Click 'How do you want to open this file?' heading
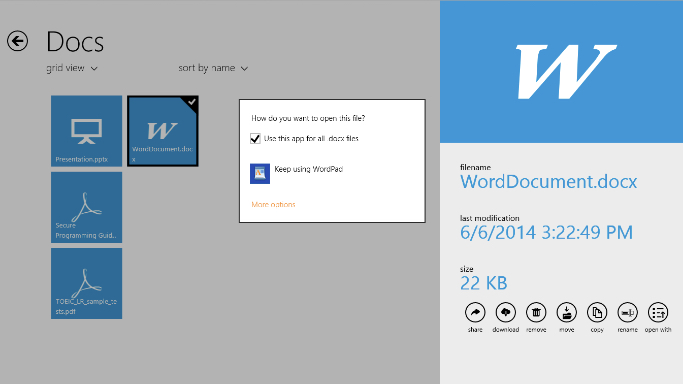Screen dimensions: 683x384 [x=308, y=118]
